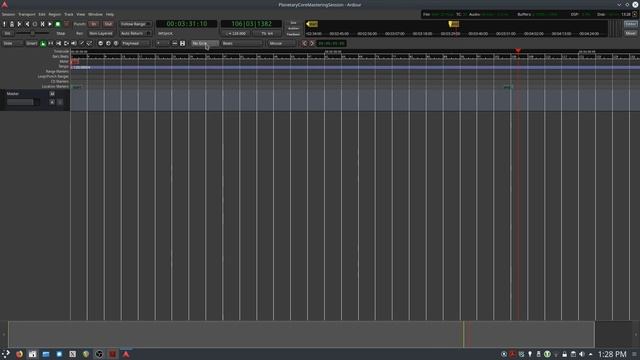Click the expand tracks icon
This screenshot has width=640, height=360.
182,43
